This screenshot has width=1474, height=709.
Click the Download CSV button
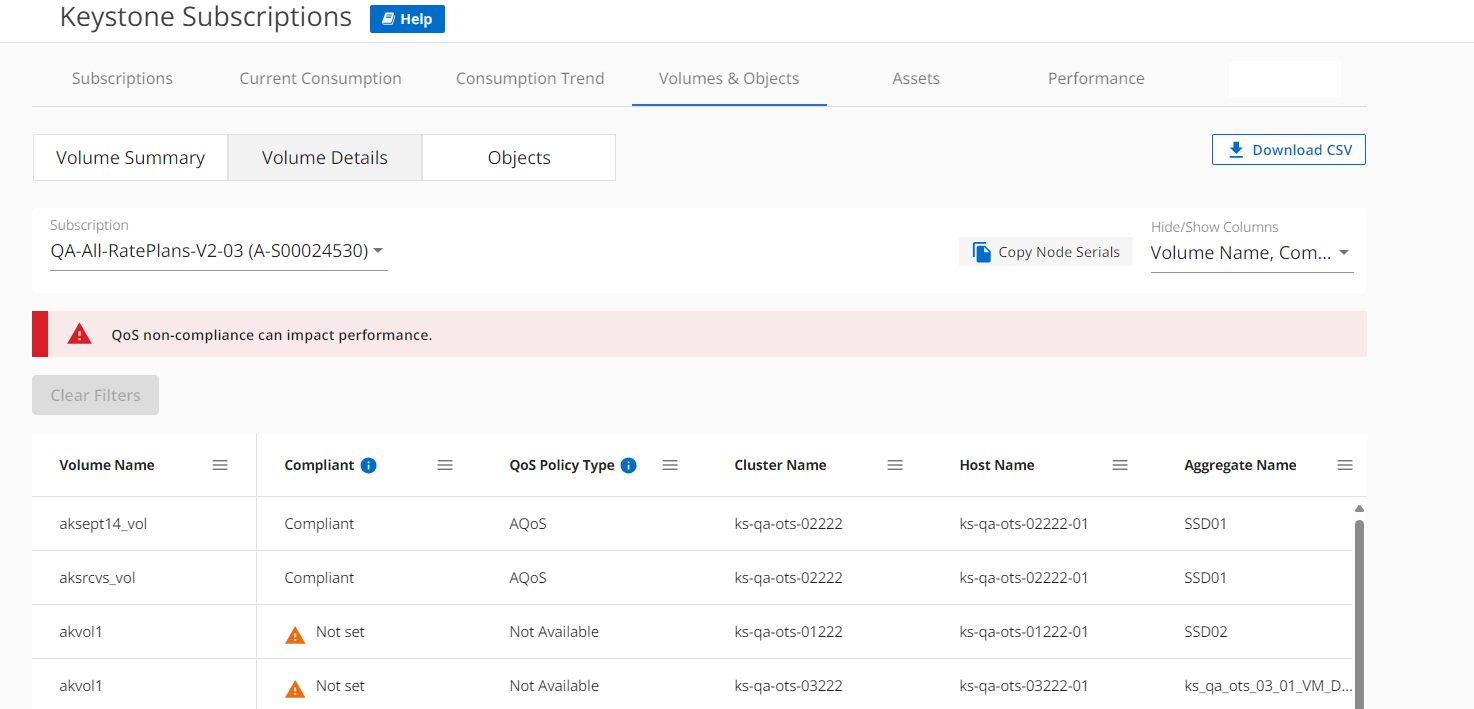1288,150
